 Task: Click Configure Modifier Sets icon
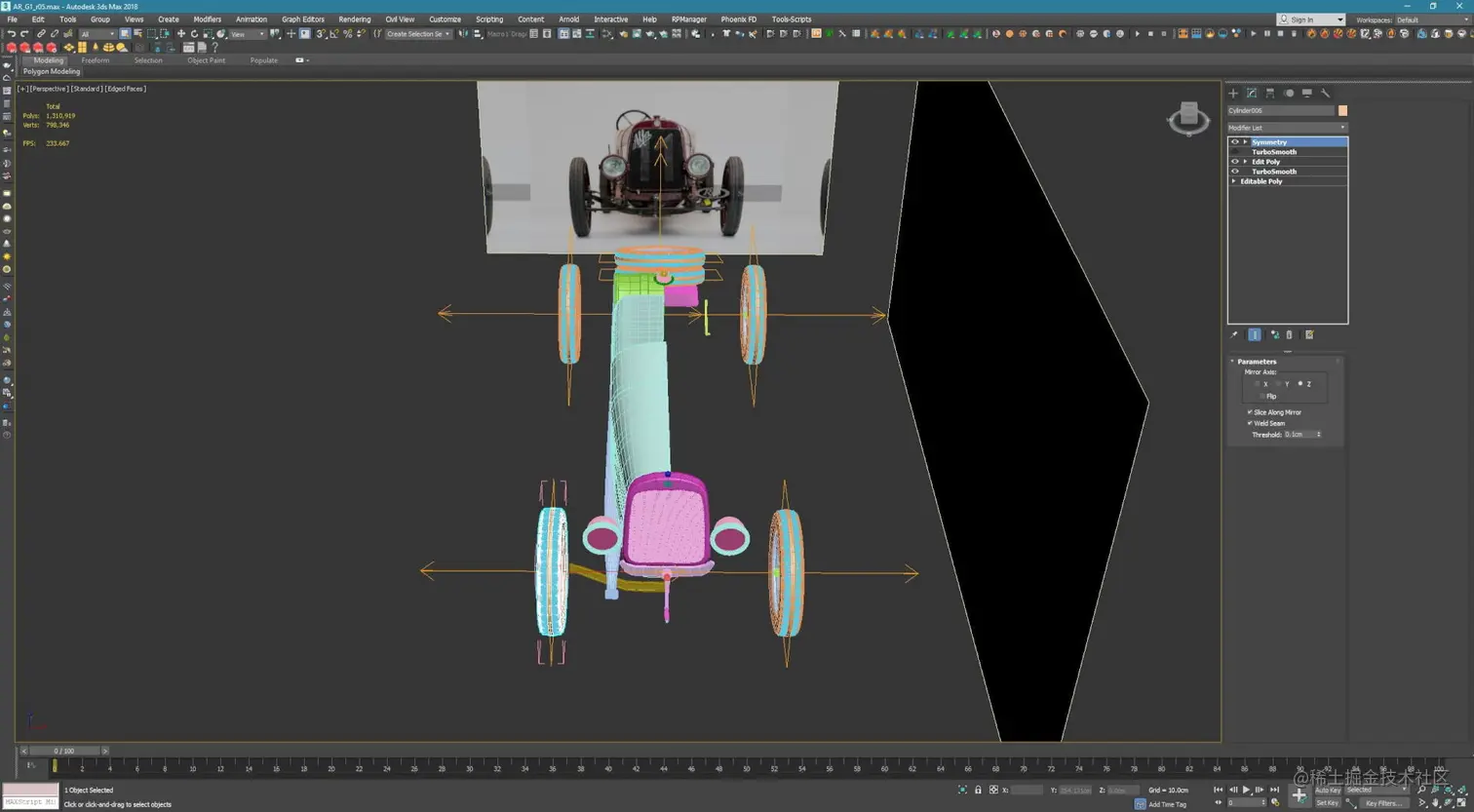click(x=1309, y=335)
